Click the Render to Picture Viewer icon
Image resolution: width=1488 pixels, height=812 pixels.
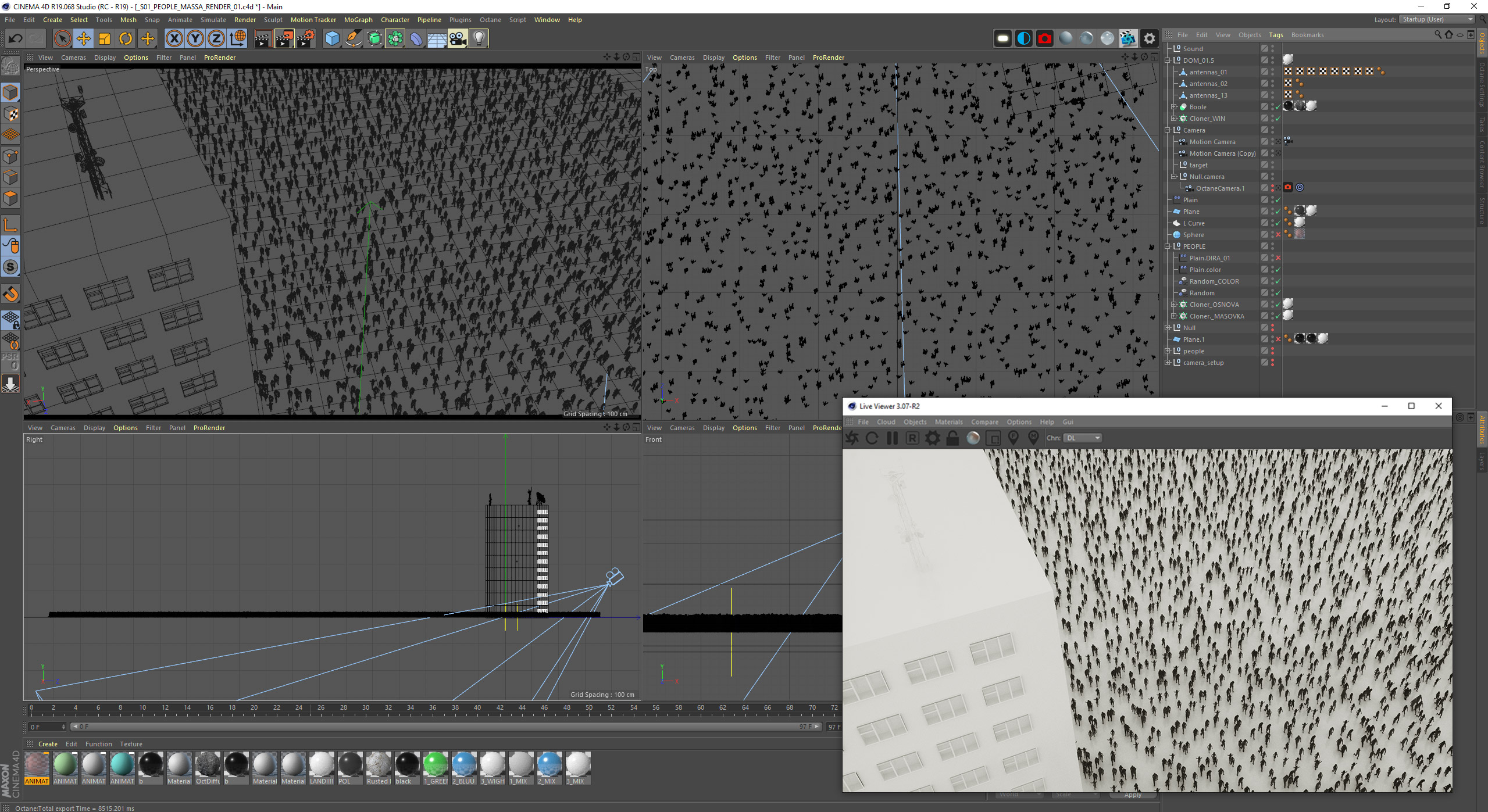click(284, 39)
